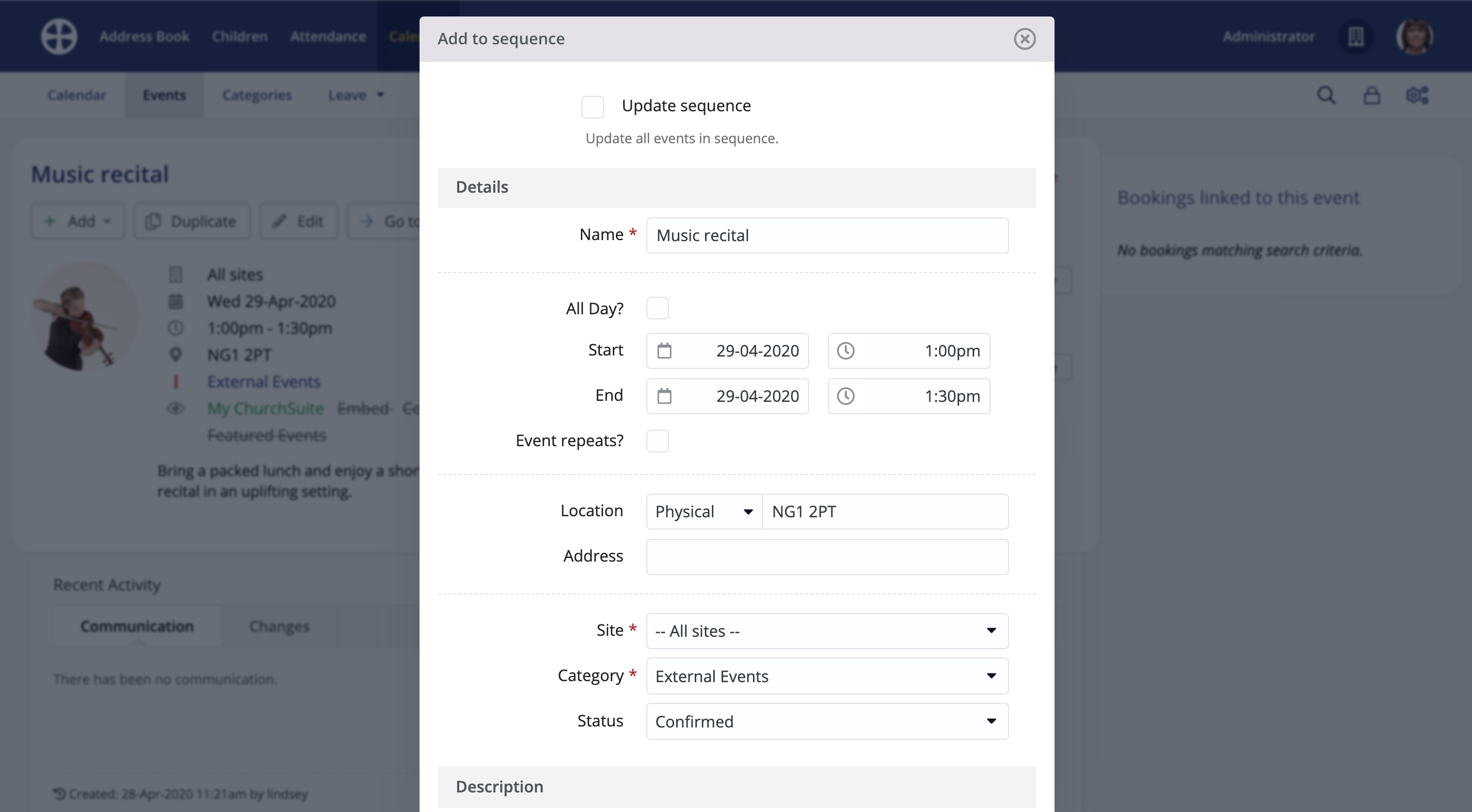Image resolution: width=1472 pixels, height=812 pixels.
Task: Enable the Update sequence checkbox
Action: (593, 106)
